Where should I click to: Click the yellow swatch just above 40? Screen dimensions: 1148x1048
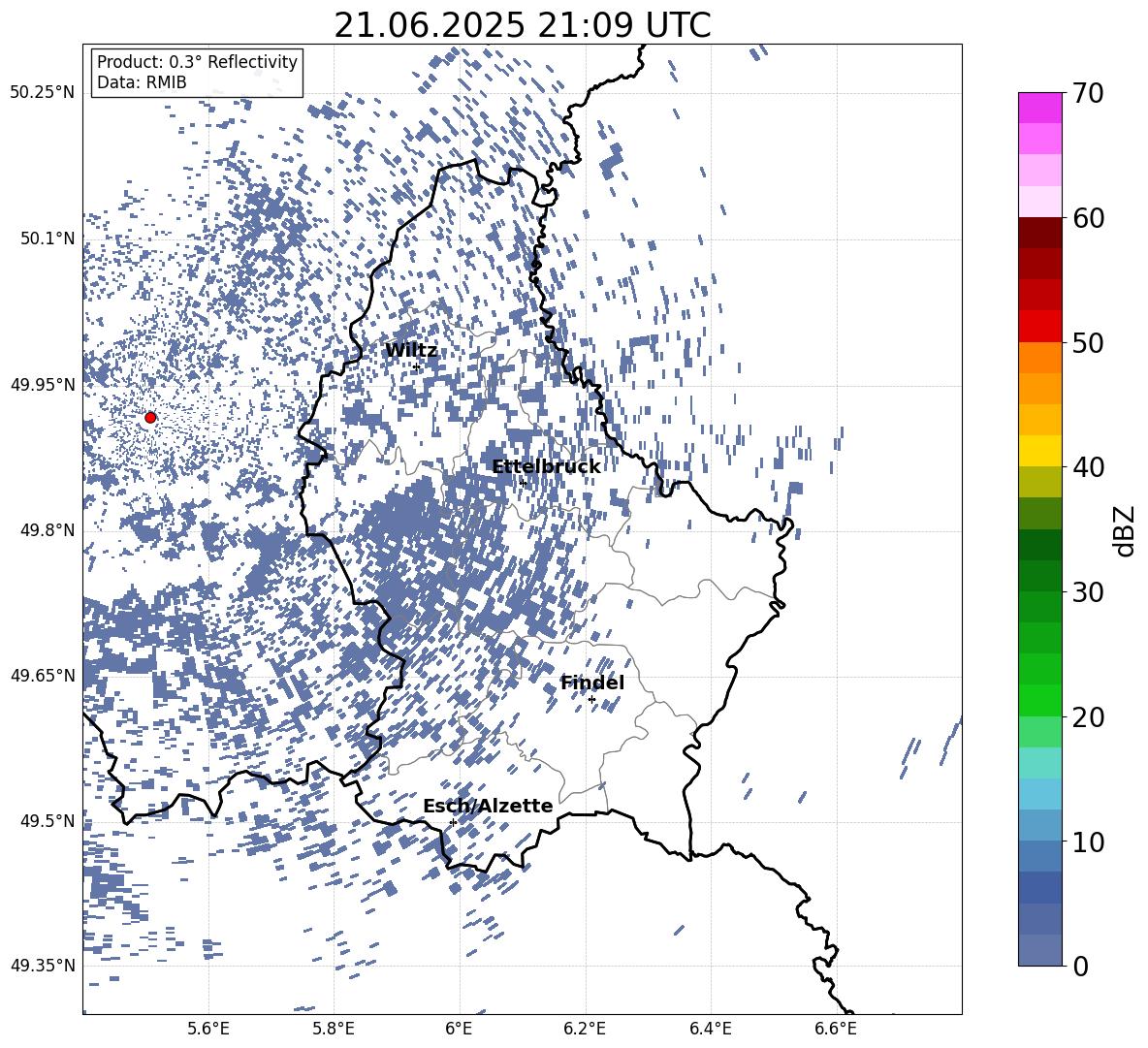tap(1039, 451)
